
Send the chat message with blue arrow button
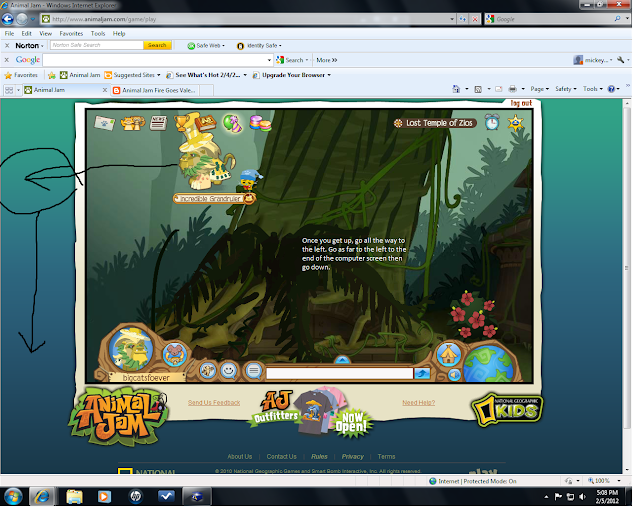pos(422,373)
